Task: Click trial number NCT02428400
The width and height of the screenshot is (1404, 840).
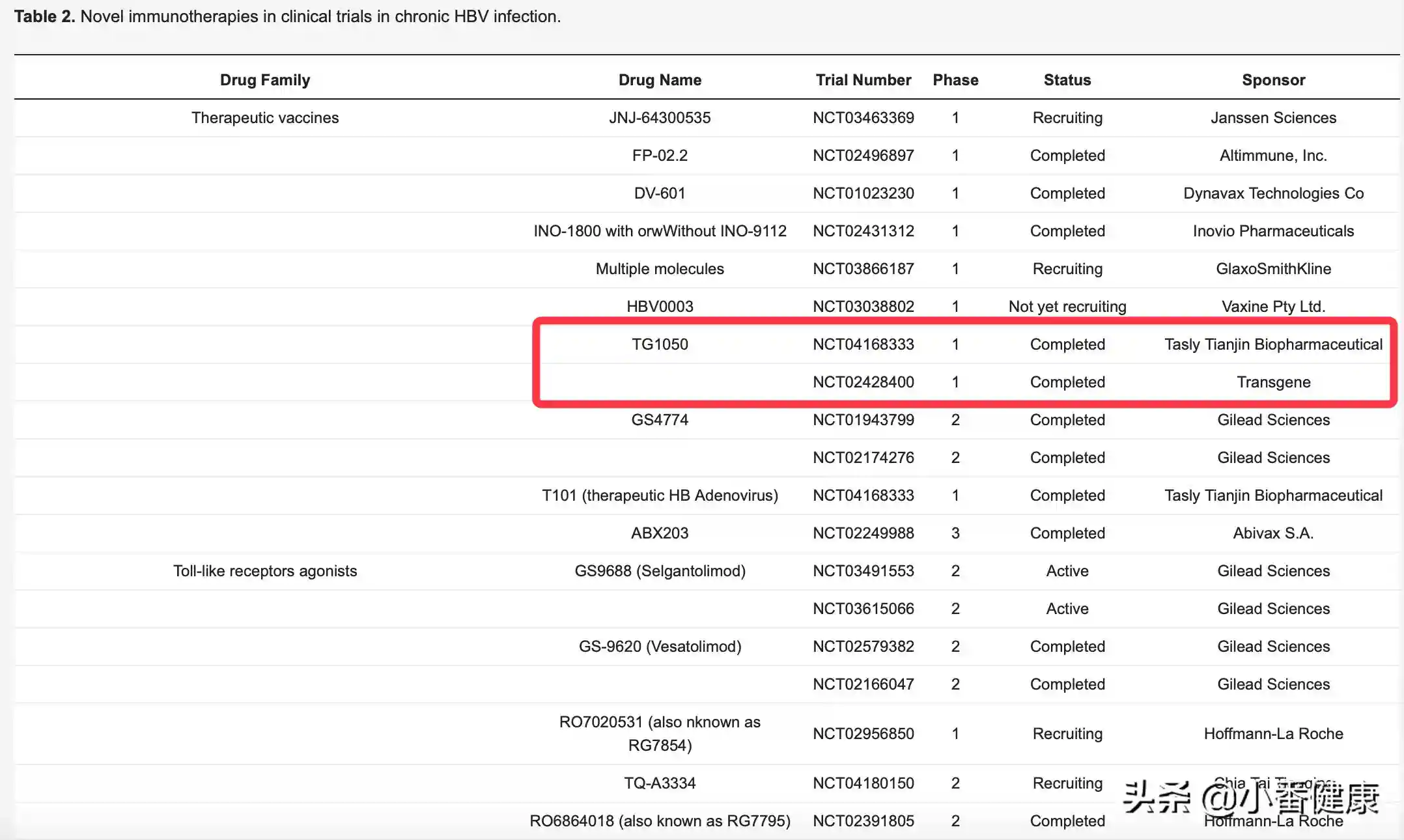Action: click(x=863, y=382)
